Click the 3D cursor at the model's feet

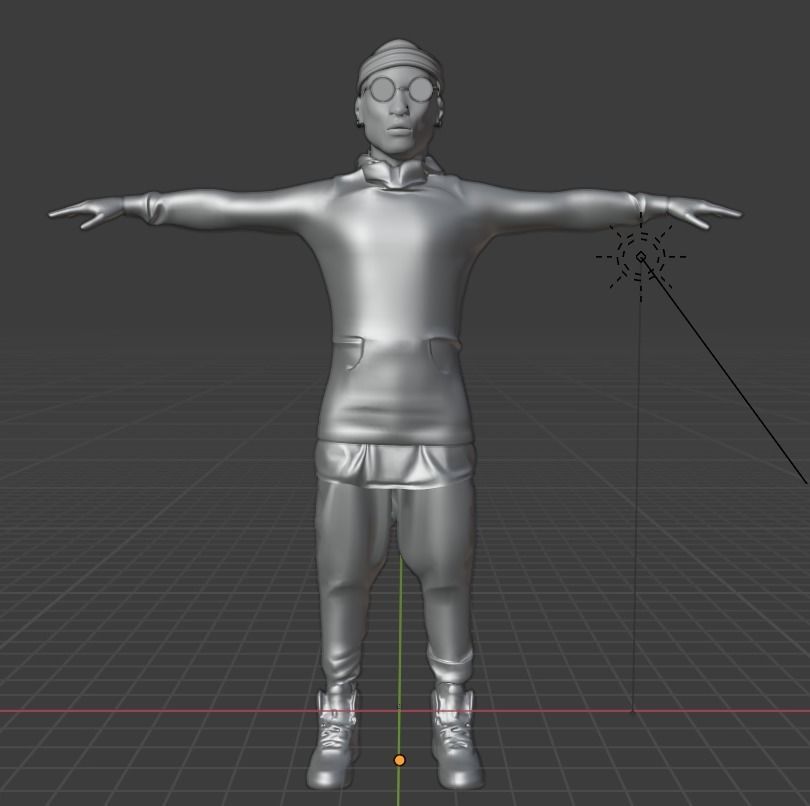[x=399, y=761]
